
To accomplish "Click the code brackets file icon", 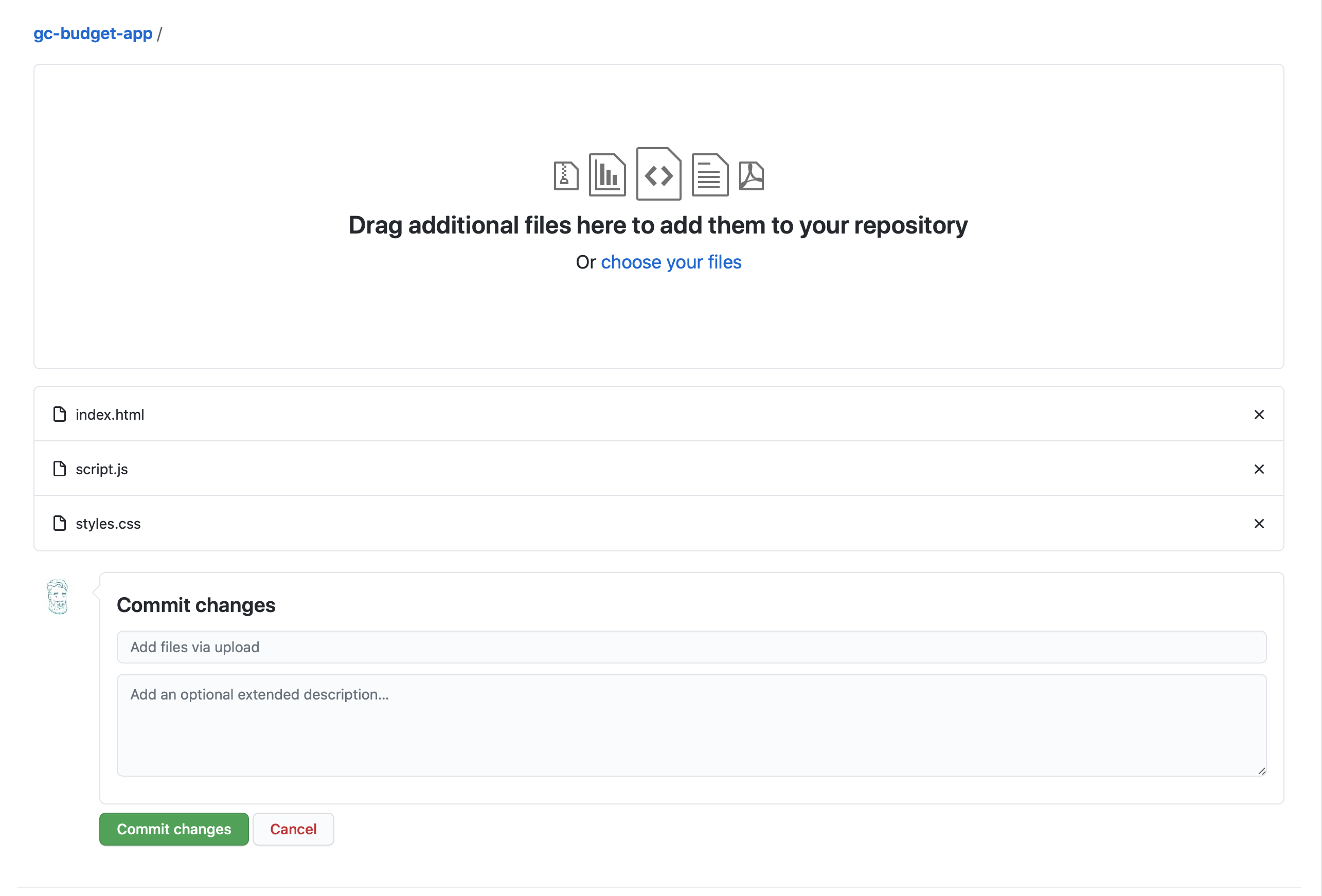I will point(658,174).
